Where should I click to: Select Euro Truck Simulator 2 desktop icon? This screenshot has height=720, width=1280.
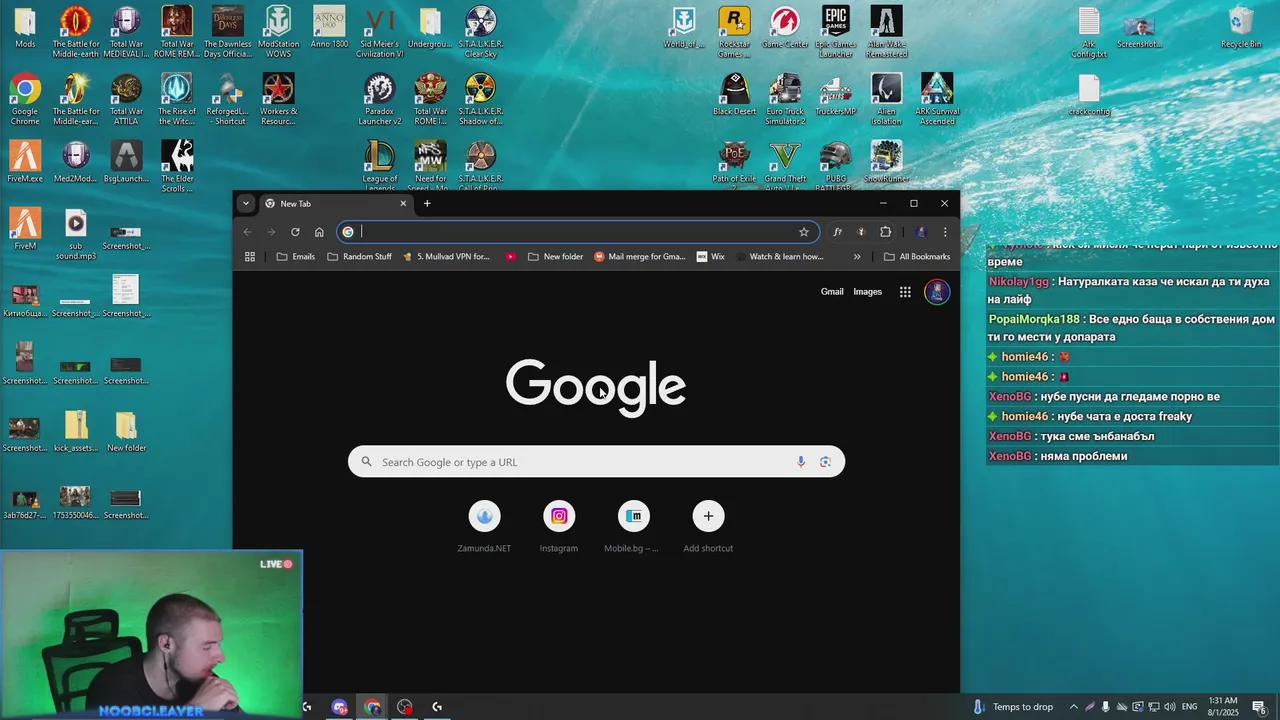785,98
